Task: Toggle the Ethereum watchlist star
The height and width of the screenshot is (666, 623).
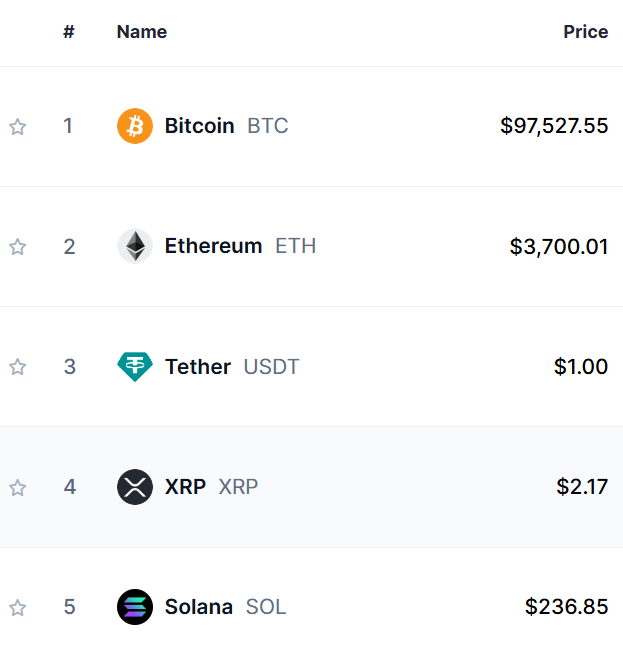Action: click(17, 247)
